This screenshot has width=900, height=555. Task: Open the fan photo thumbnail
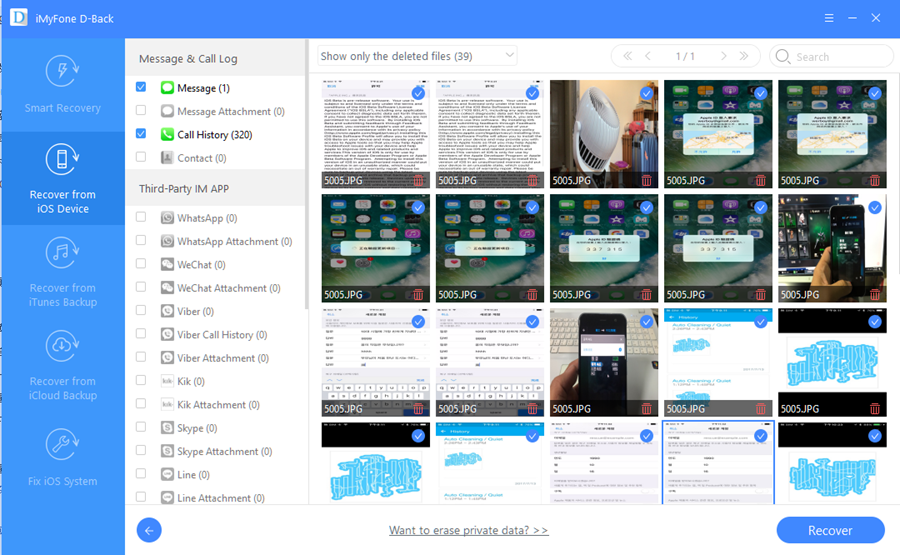point(604,134)
